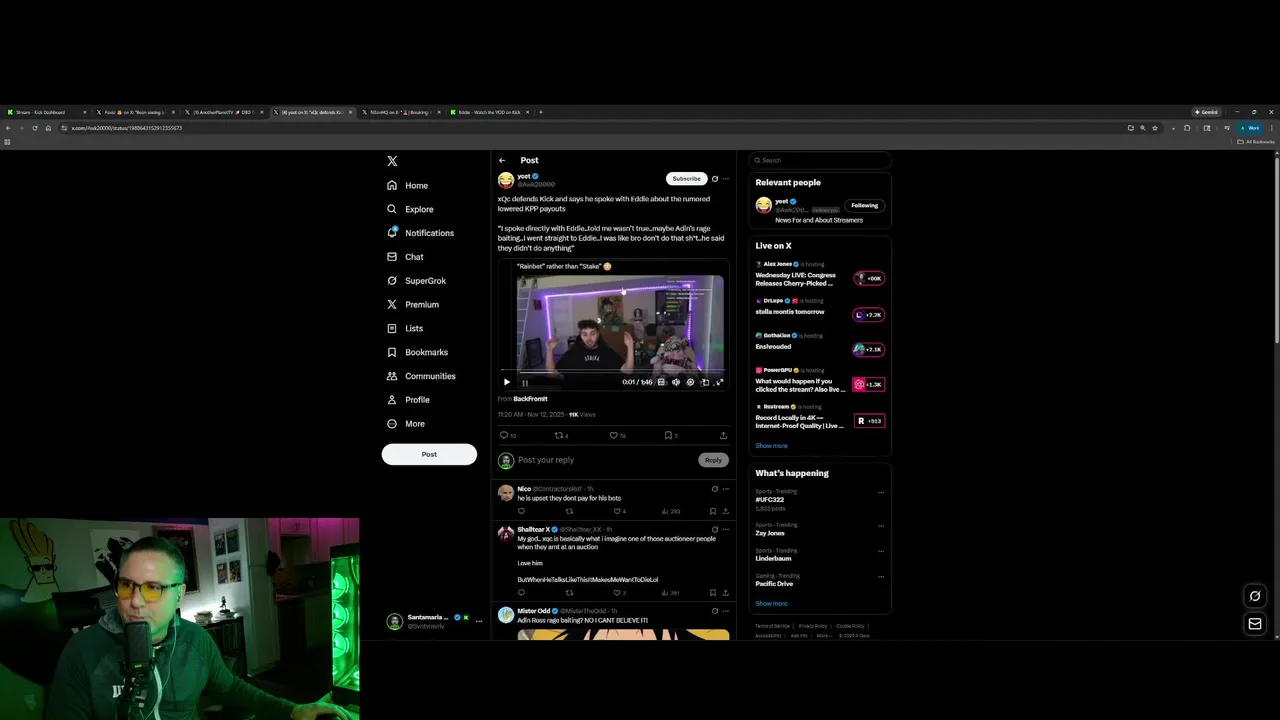1280x720 pixels.
Task: Open SuperGrok in the sidebar
Action: (416, 281)
